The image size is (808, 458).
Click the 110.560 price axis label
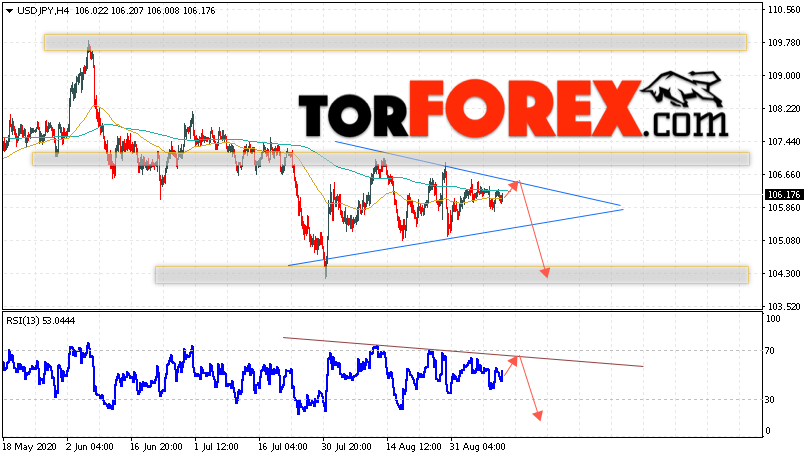[784, 10]
